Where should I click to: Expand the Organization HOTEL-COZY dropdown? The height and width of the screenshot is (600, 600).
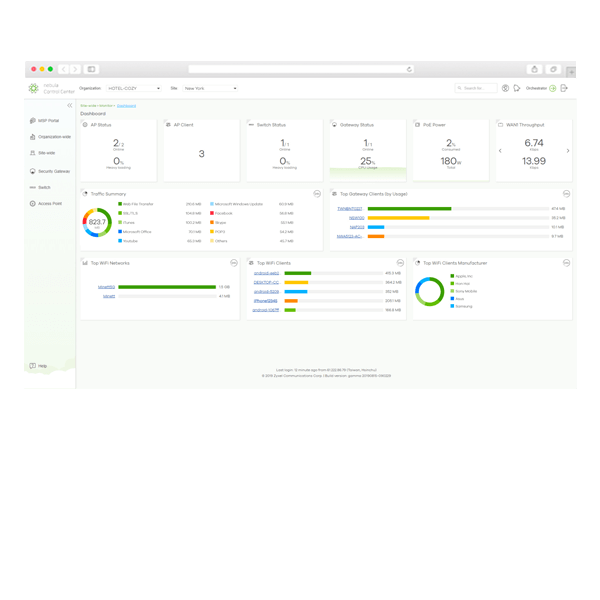click(x=133, y=88)
